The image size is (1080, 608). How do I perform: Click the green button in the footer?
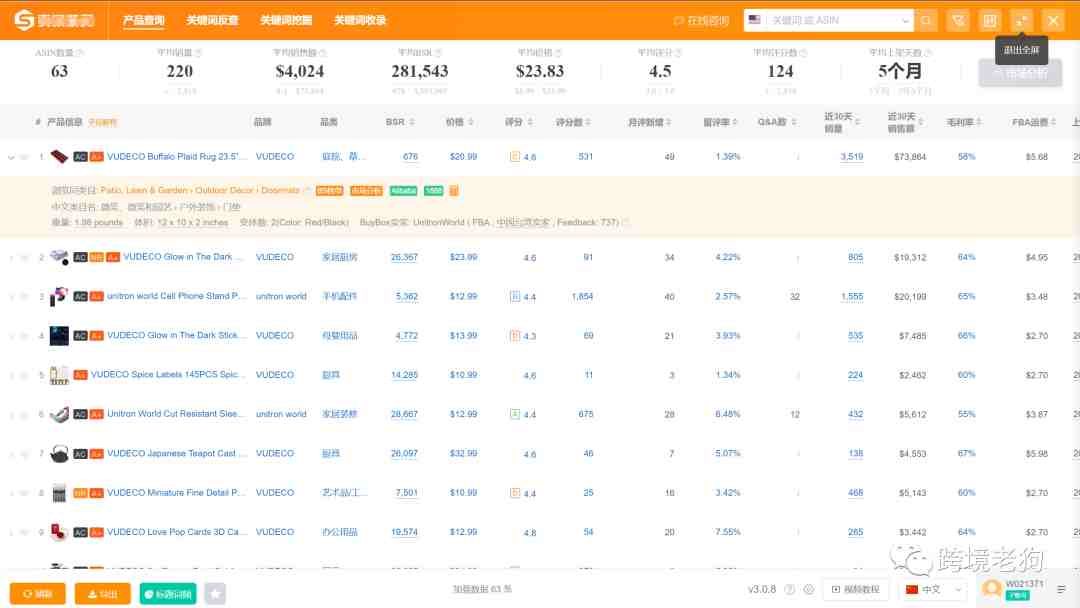(x=167, y=594)
